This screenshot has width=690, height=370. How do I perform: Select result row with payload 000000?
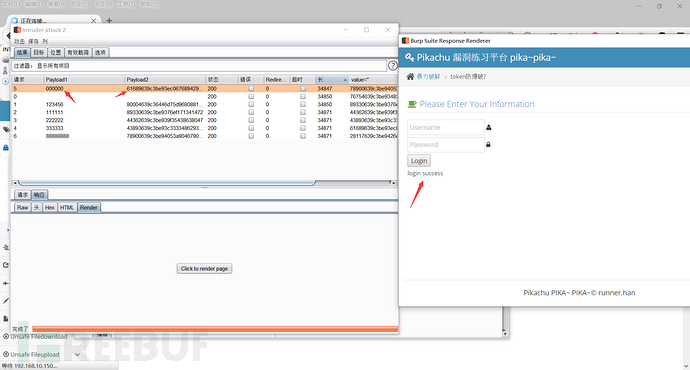click(205, 88)
